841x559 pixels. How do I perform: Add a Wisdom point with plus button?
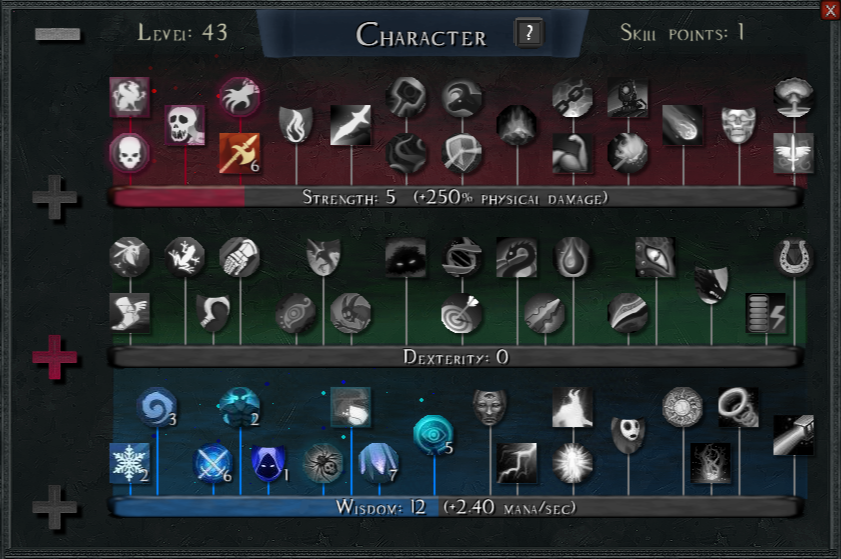click(55, 507)
